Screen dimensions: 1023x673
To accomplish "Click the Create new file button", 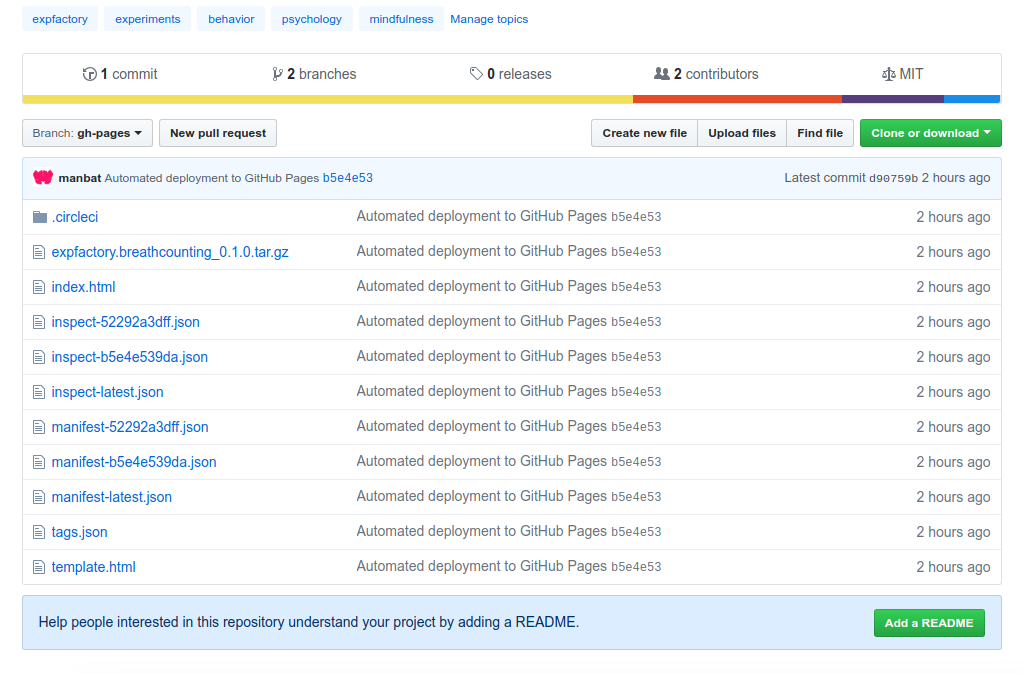I will tap(645, 133).
